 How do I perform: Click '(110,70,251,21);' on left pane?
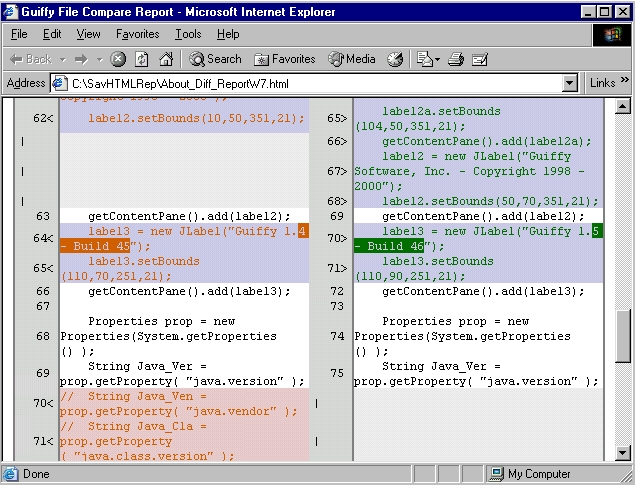(x=116, y=277)
